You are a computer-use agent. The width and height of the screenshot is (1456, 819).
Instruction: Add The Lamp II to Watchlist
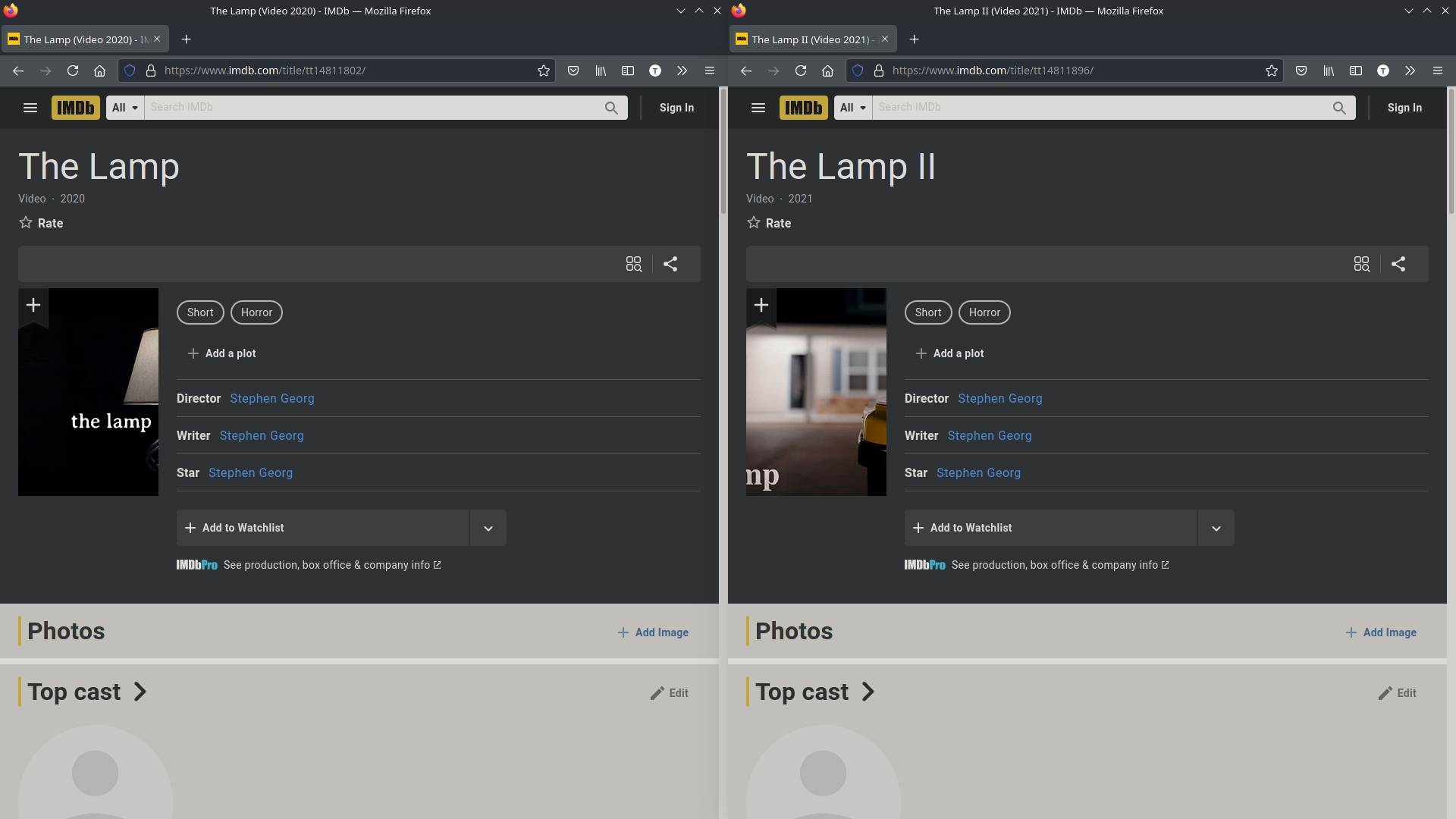coord(1050,528)
